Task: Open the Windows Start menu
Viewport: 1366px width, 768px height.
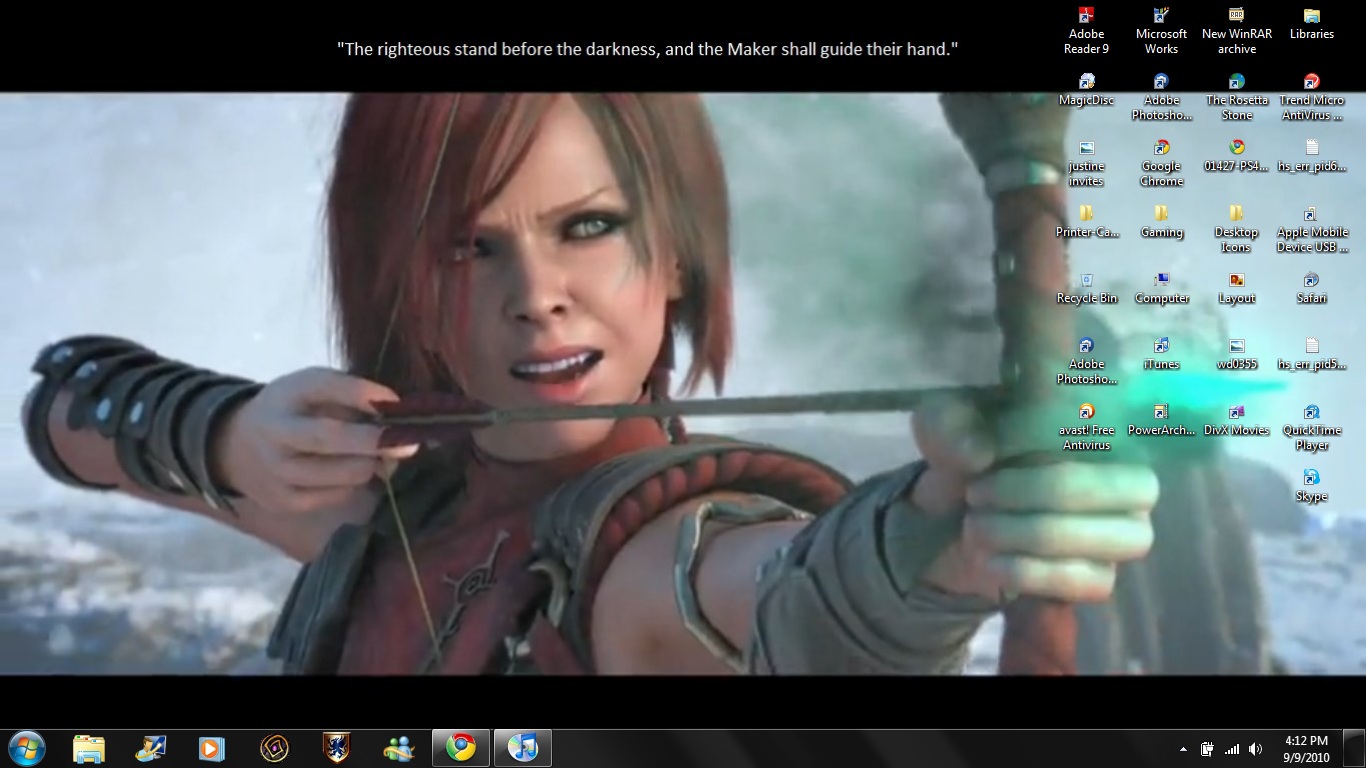Action: point(27,747)
